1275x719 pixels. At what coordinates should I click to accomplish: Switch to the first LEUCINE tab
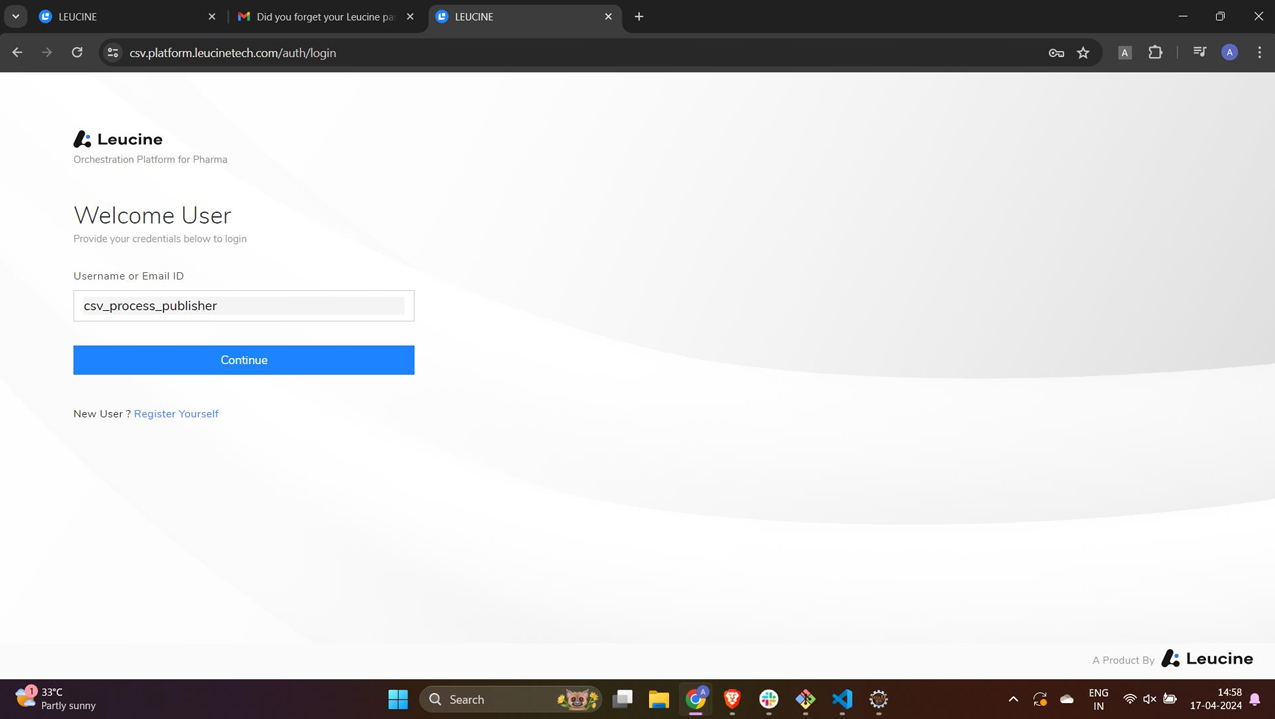pos(125,17)
